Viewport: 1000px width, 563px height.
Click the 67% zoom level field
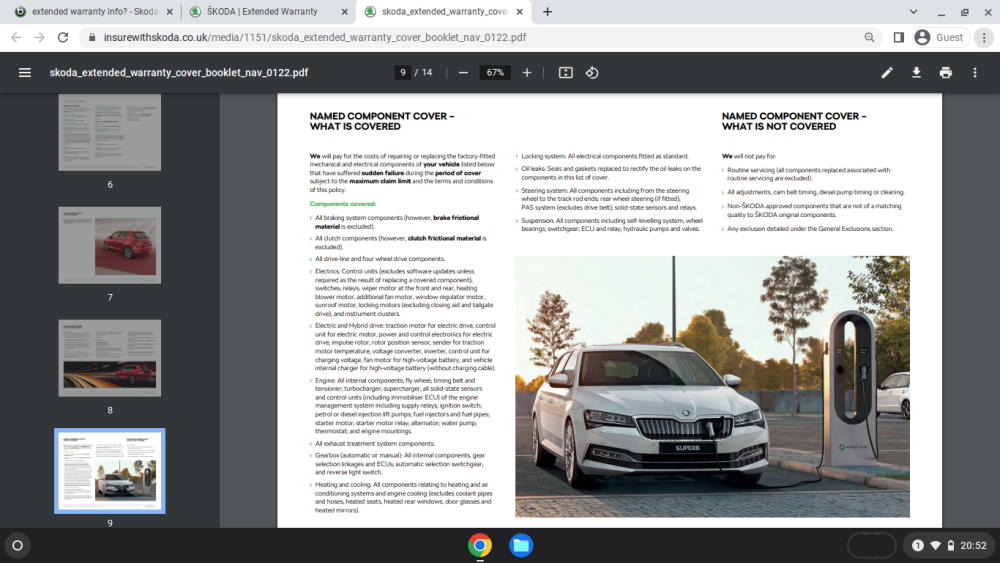[x=495, y=73]
